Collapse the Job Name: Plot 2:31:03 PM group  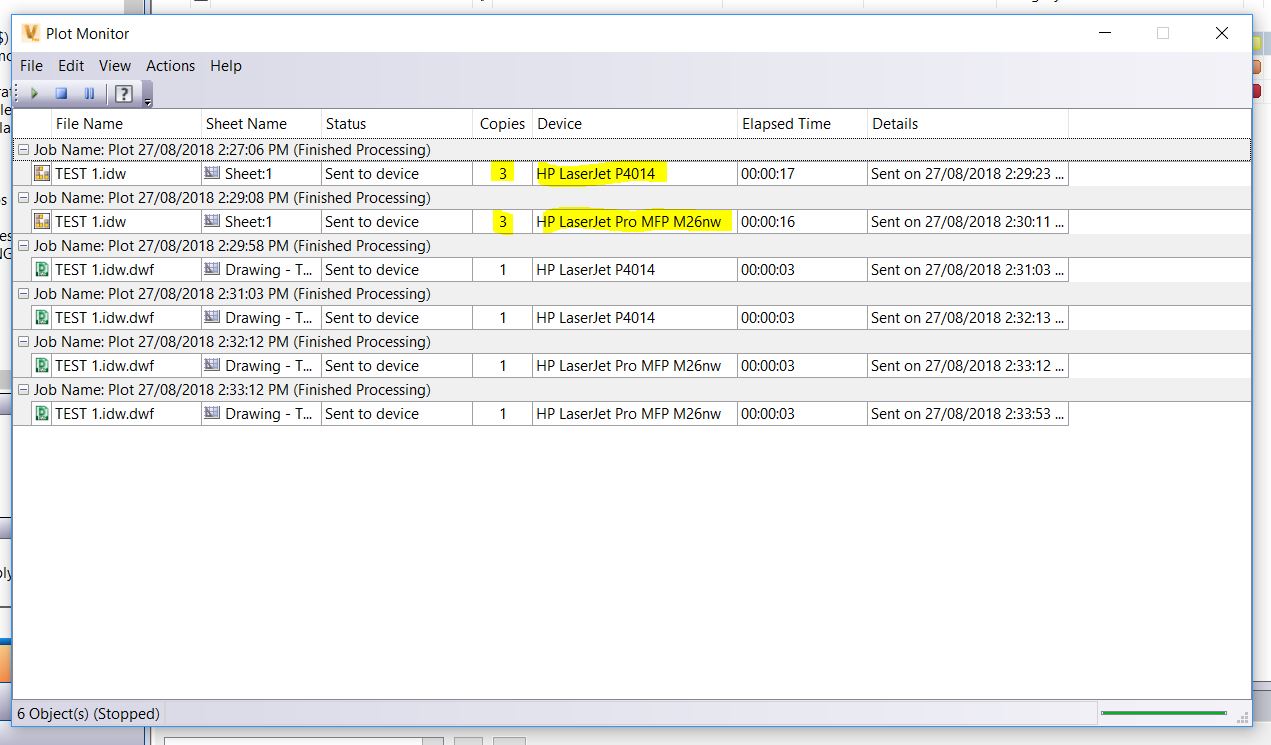[x=21, y=293]
